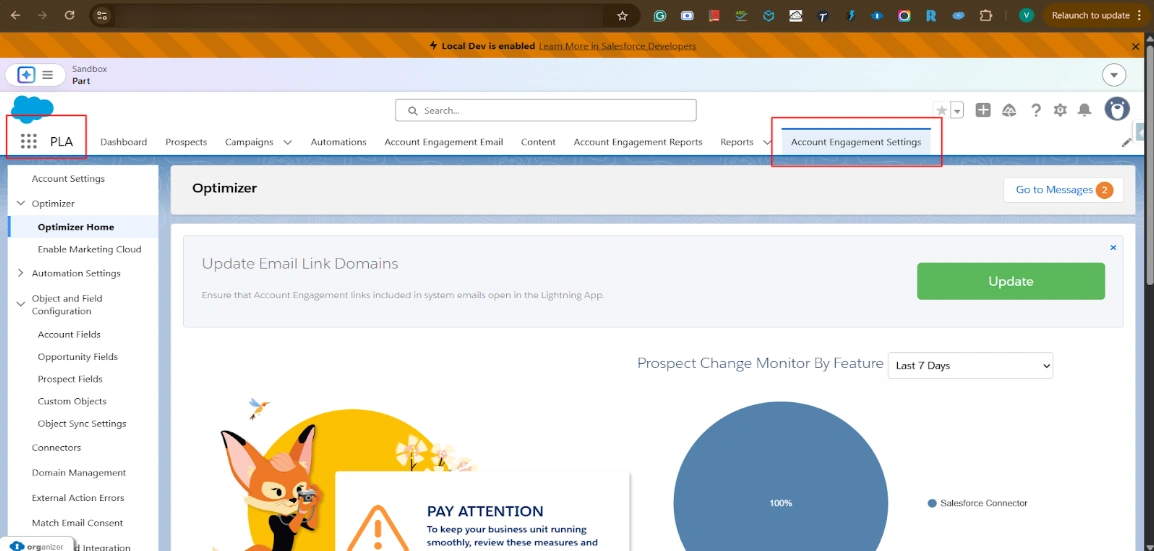The width and height of the screenshot is (1154, 551).
Task: Open Learn More in Salesforce Developers link
Action: coord(617,46)
